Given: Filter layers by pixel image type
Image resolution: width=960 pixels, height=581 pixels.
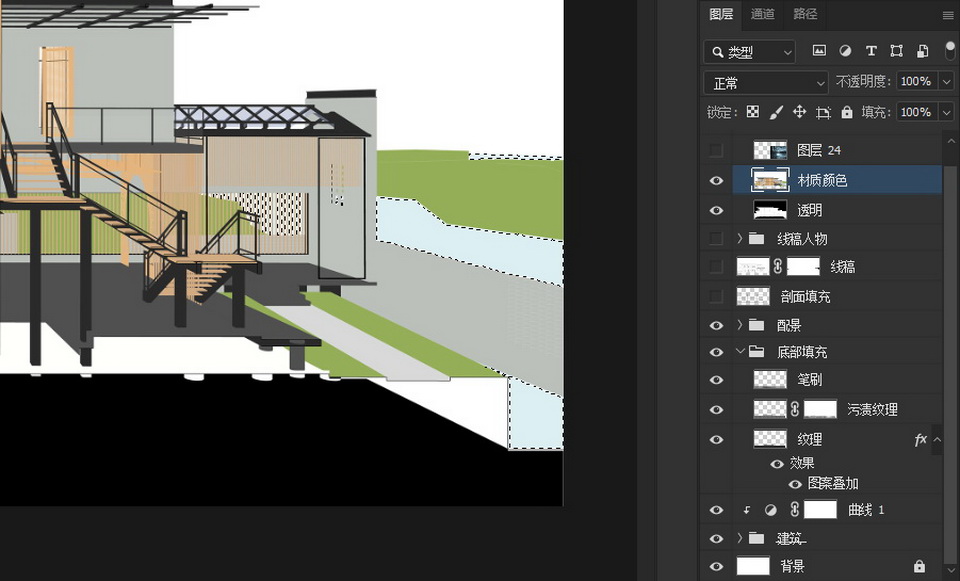Looking at the screenshot, I should click(x=819, y=51).
